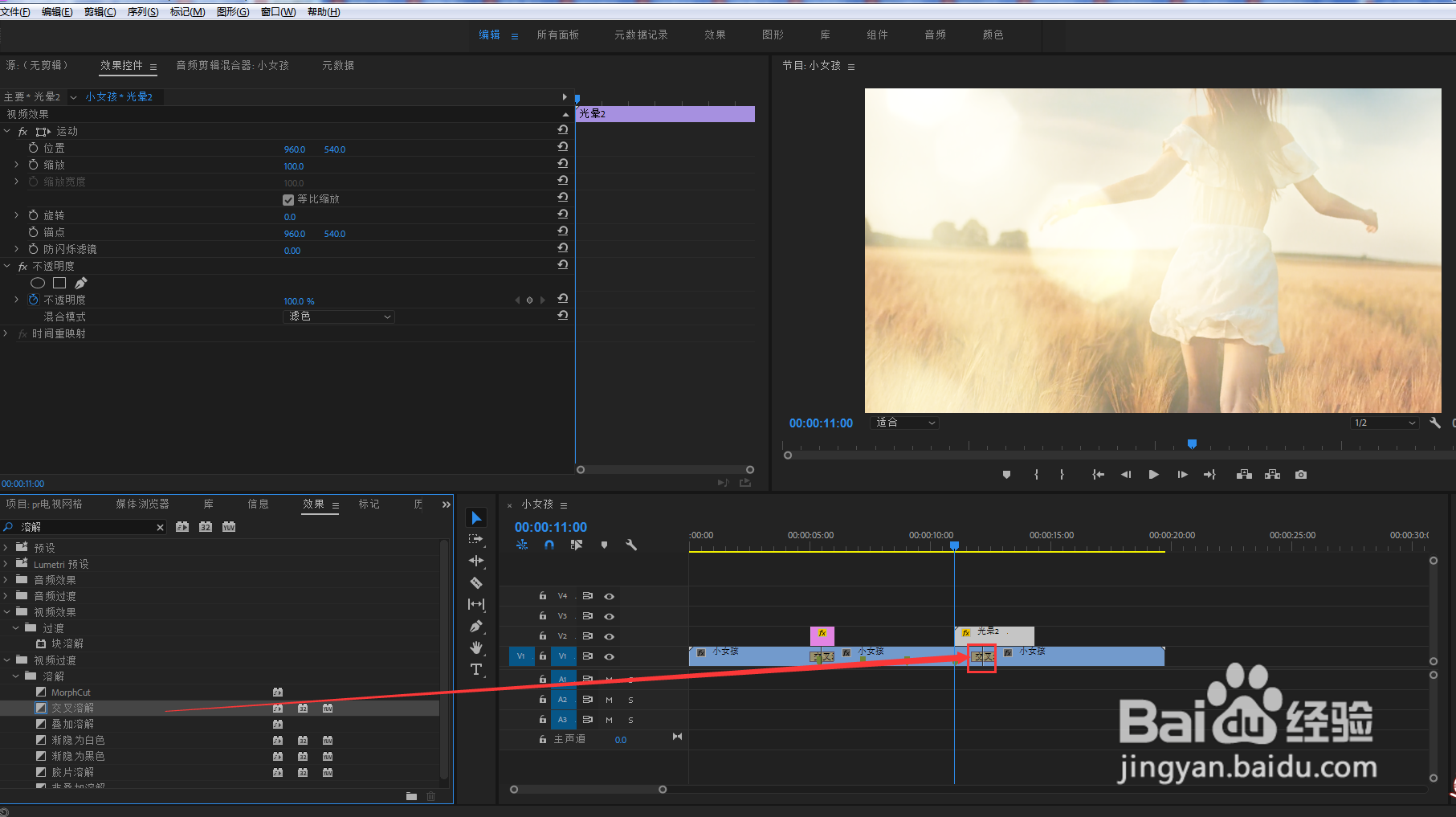Expand the 时间重映射 effect
The height and width of the screenshot is (817, 1456).
(x=6, y=333)
